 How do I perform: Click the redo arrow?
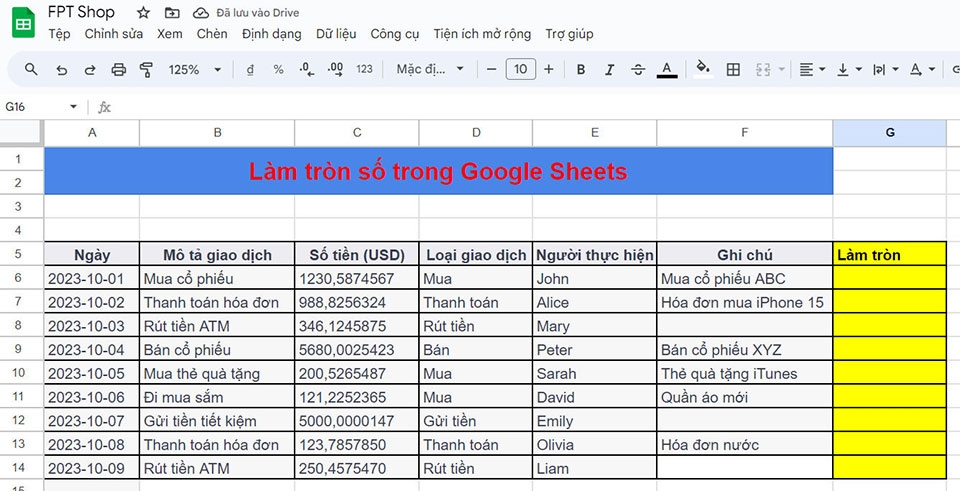90,70
